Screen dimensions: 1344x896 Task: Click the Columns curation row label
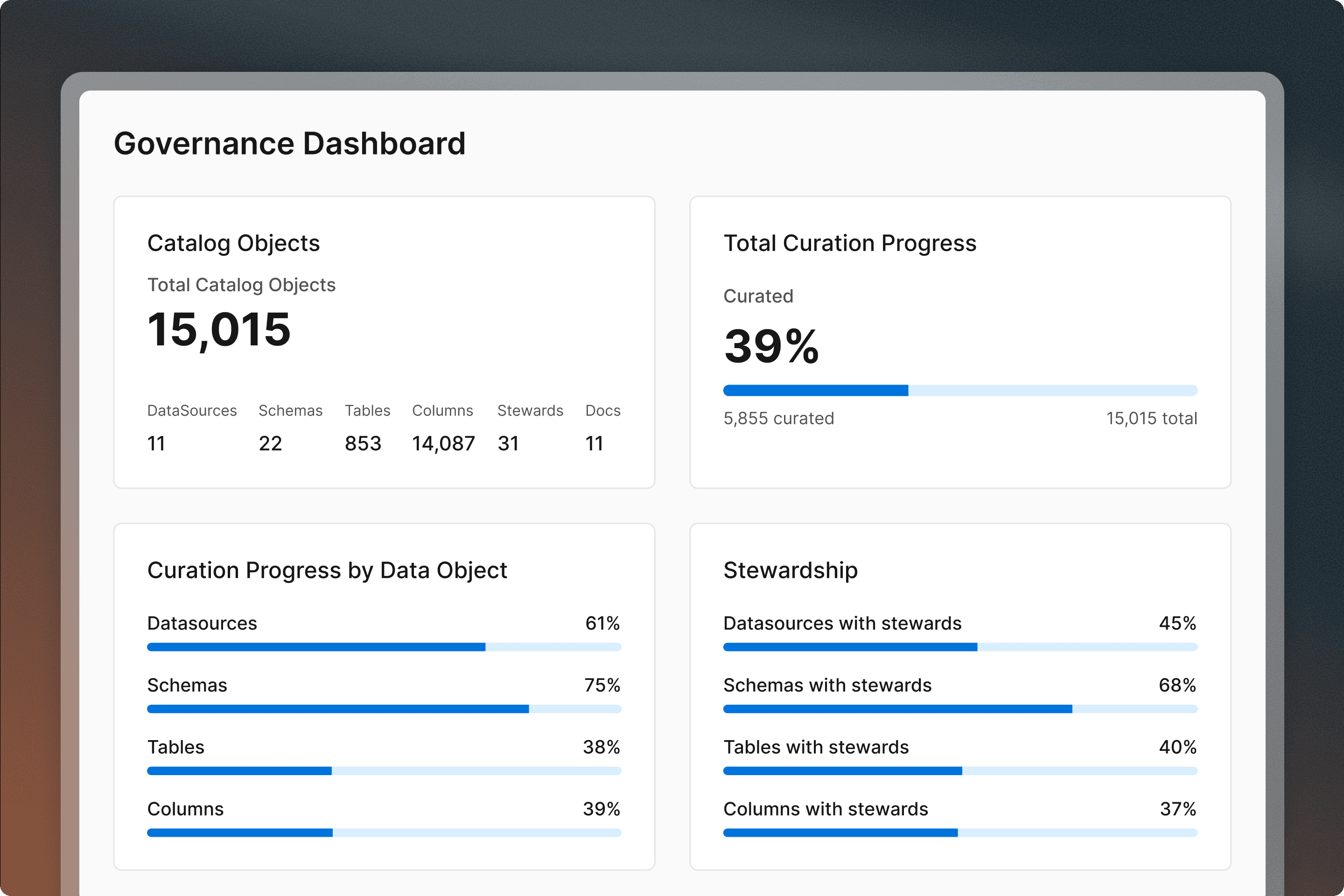[x=186, y=809]
